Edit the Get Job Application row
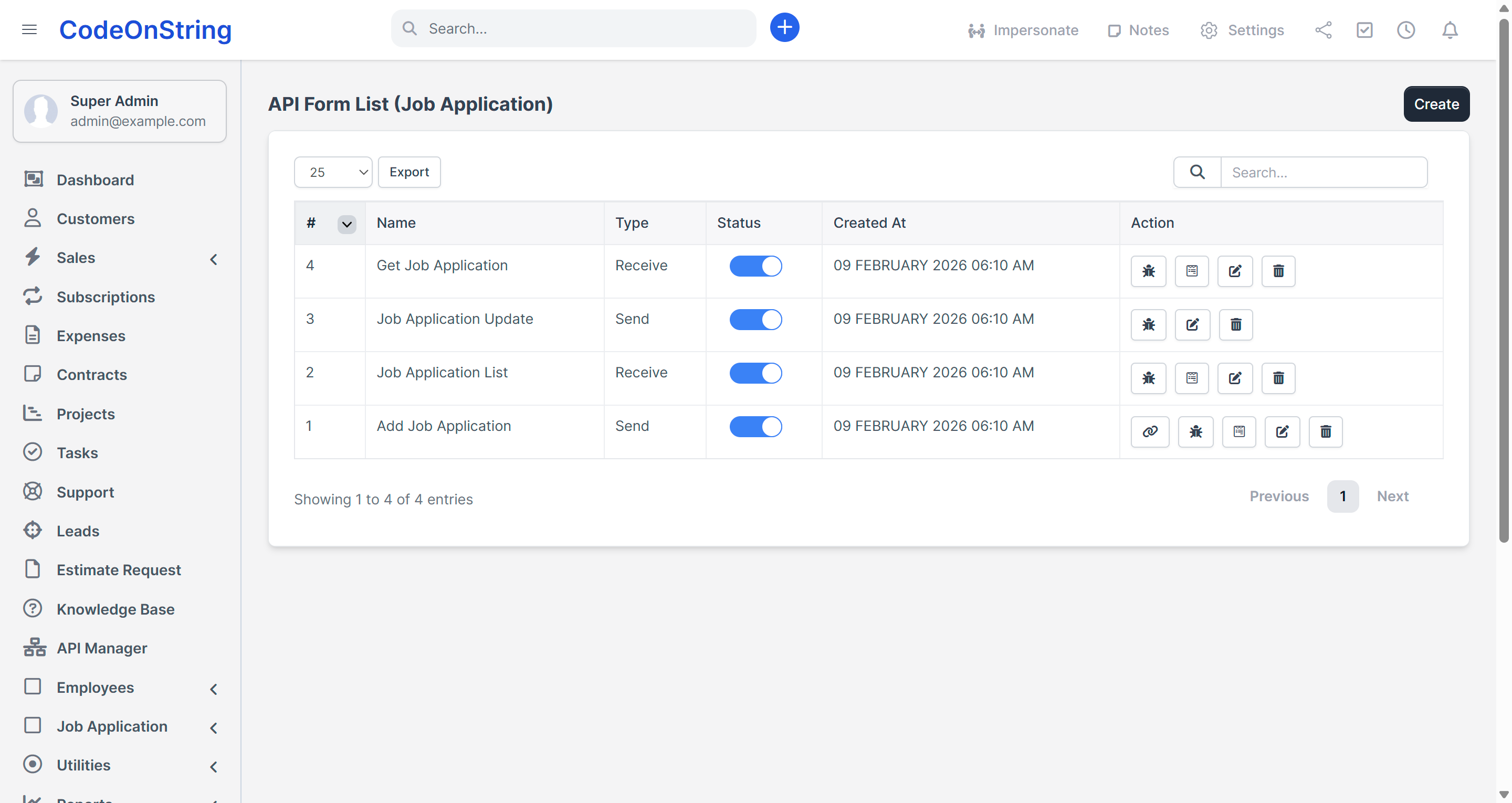Screen dimensions: 1512x803 pyautogui.click(x=1235, y=271)
